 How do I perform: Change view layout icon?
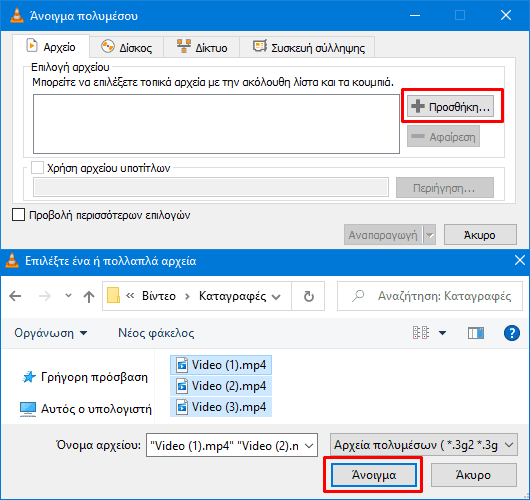tap(421, 333)
